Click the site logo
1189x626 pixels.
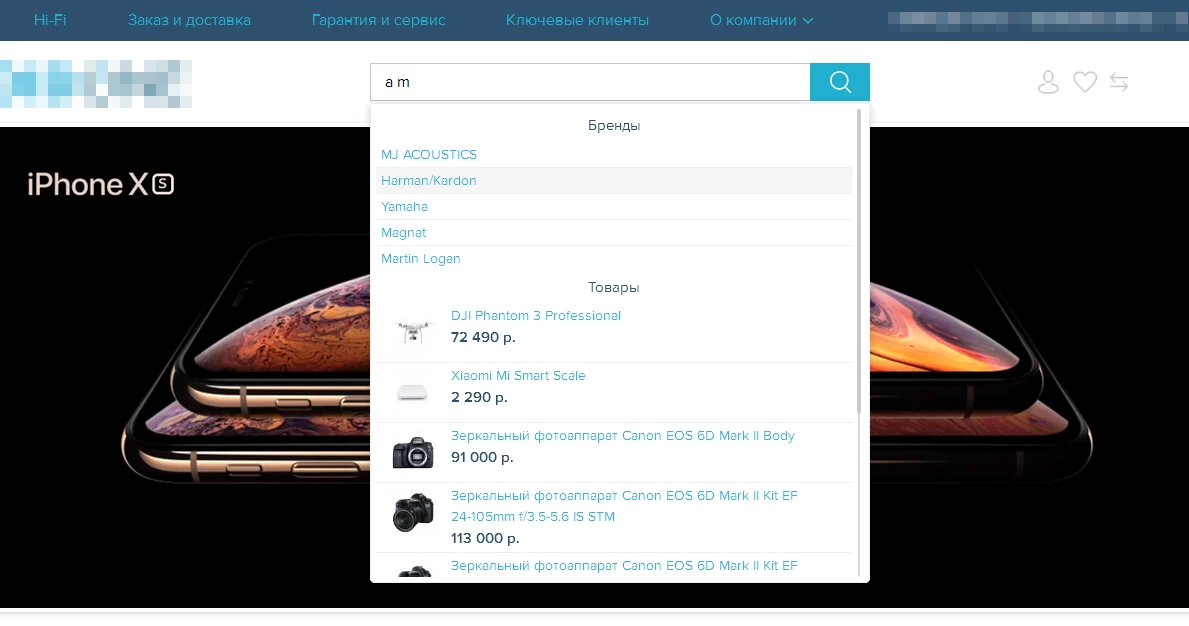(x=96, y=83)
